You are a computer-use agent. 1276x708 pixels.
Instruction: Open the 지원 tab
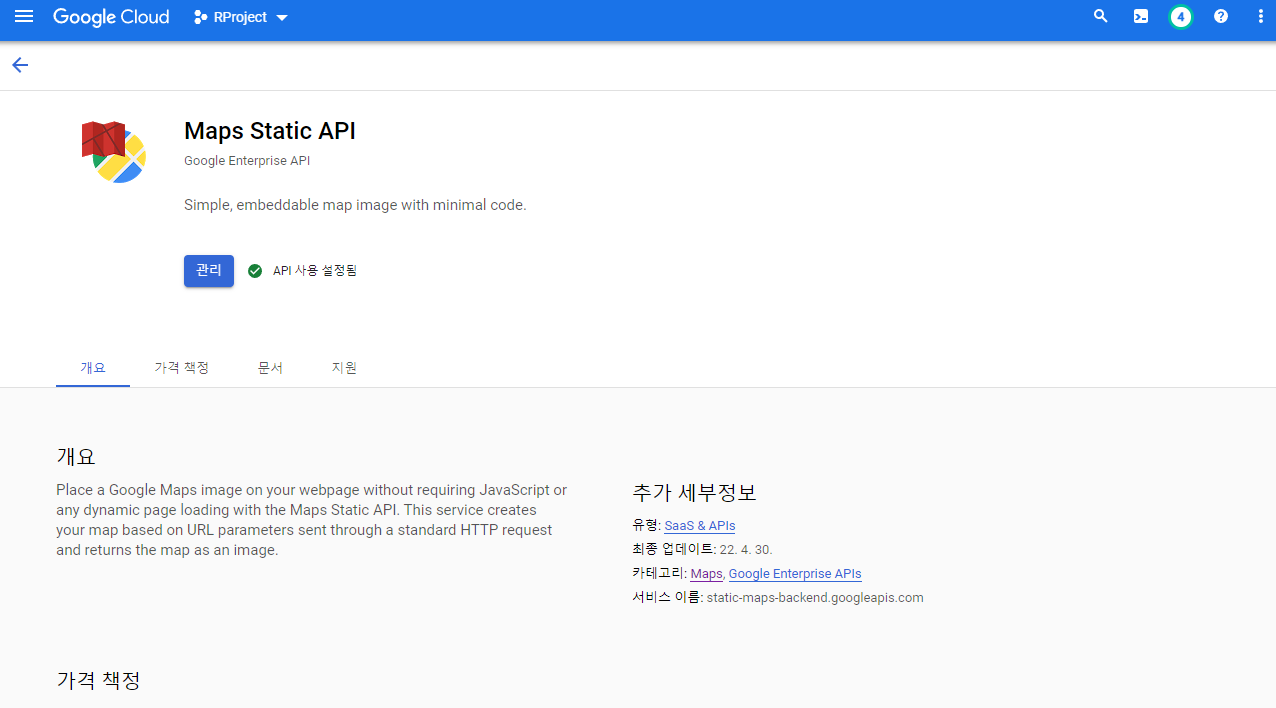point(344,368)
